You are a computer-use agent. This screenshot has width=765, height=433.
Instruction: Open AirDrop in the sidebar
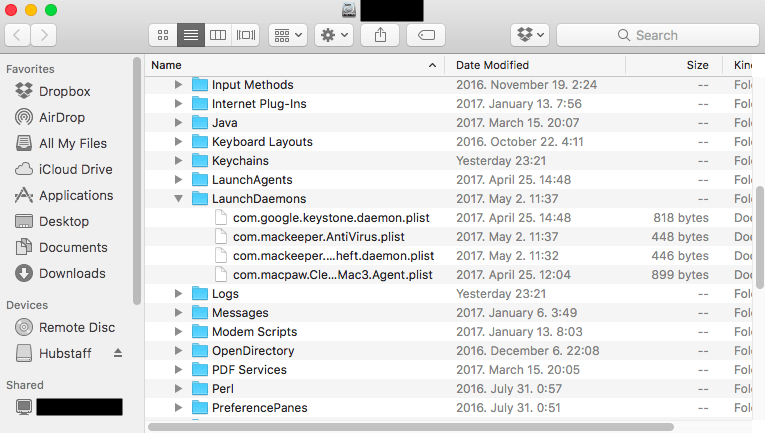tap(50, 118)
